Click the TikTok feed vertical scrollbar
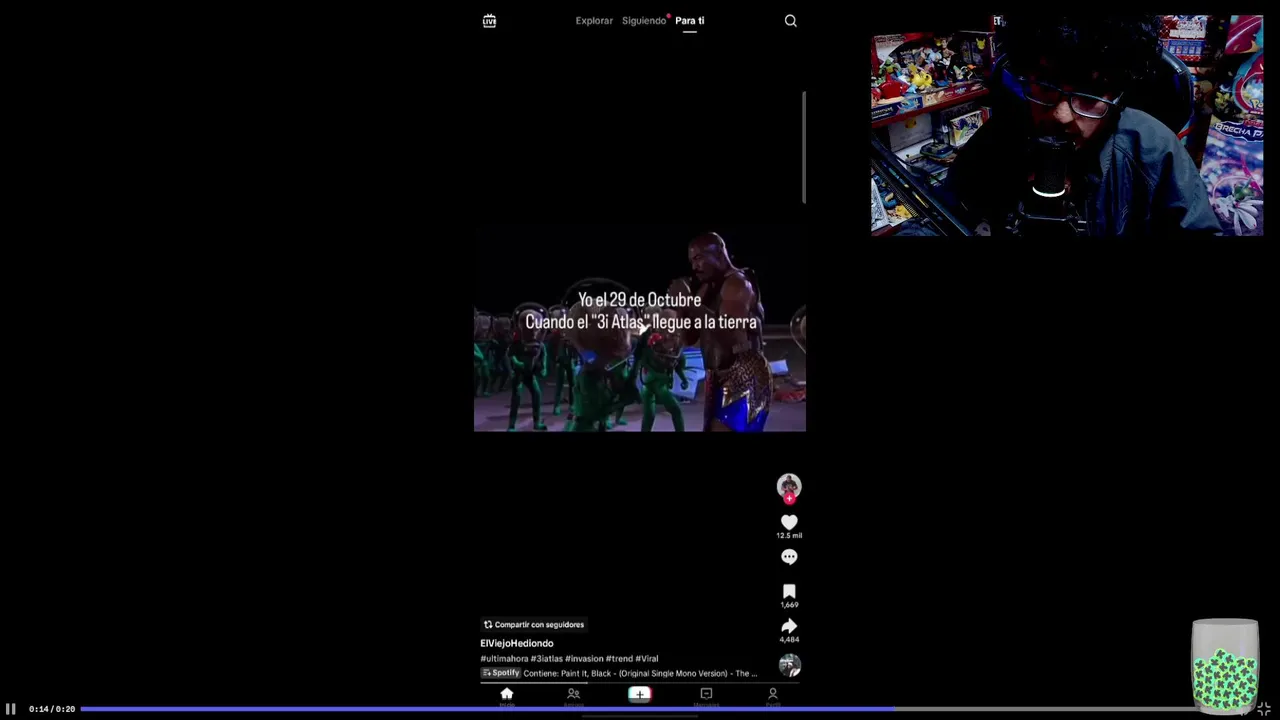 [804, 148]
